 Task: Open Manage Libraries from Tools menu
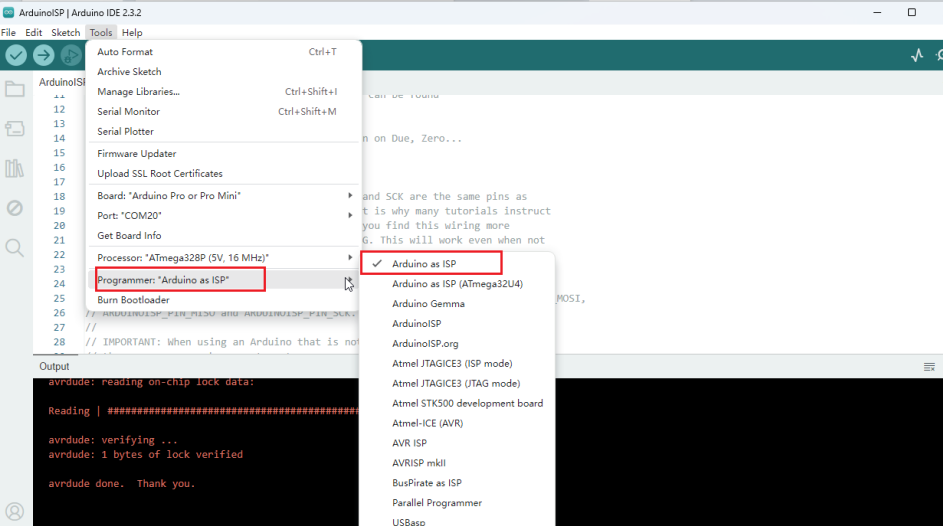138,92
